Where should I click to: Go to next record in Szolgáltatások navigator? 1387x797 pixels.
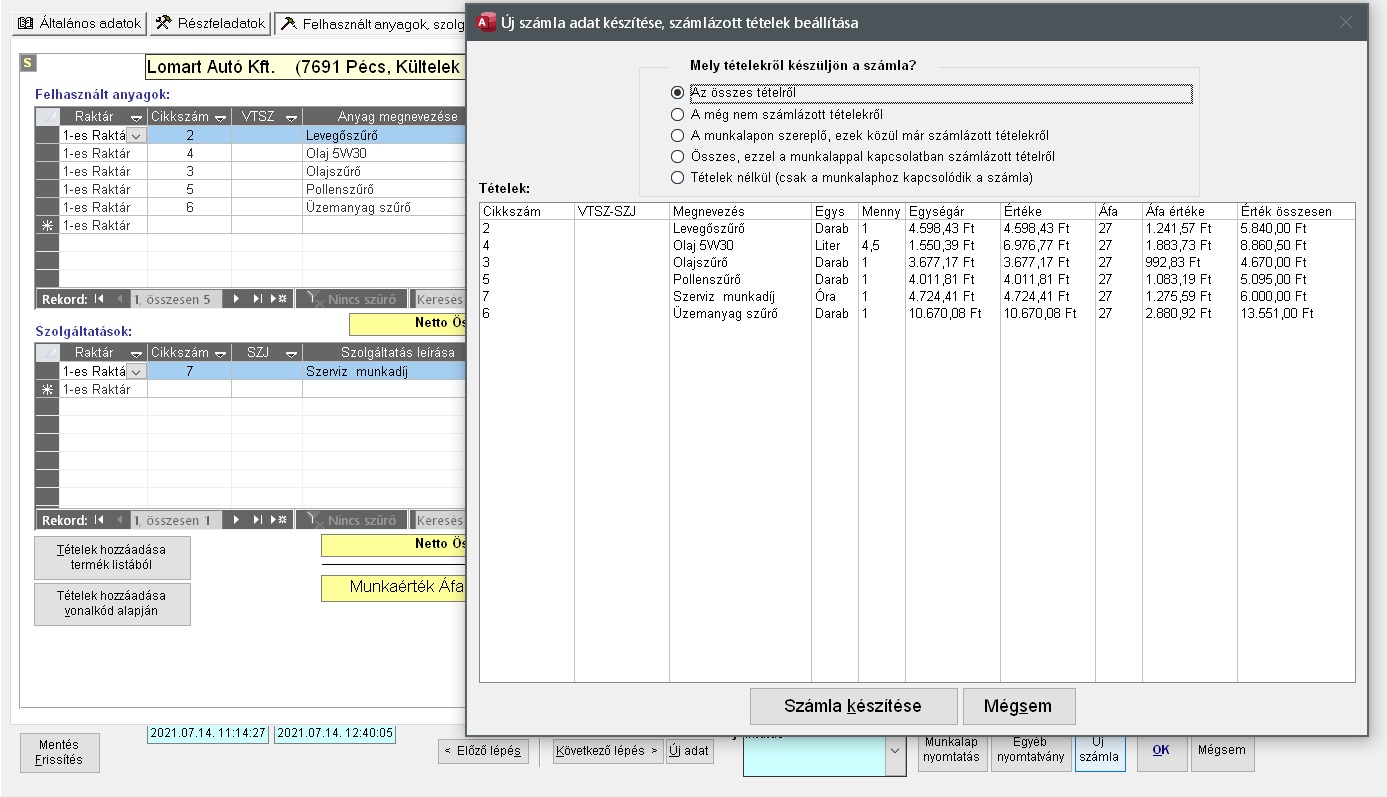coord(236,521)
